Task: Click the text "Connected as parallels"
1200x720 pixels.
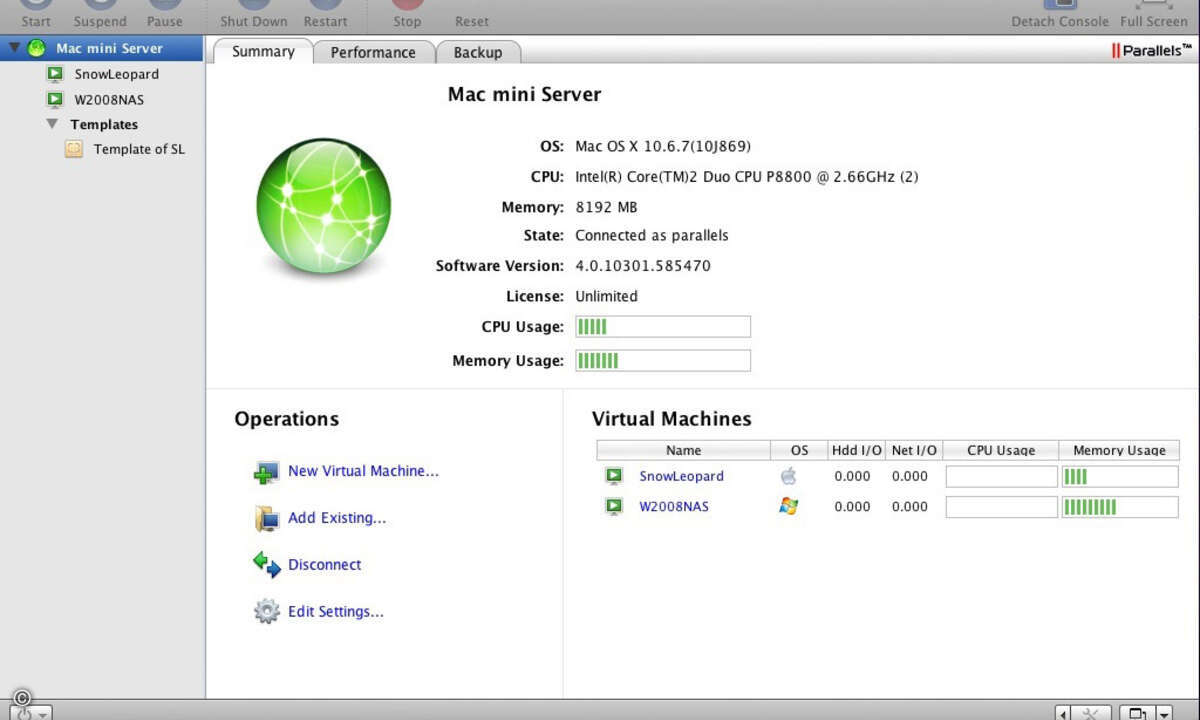Action: [652, 236]
